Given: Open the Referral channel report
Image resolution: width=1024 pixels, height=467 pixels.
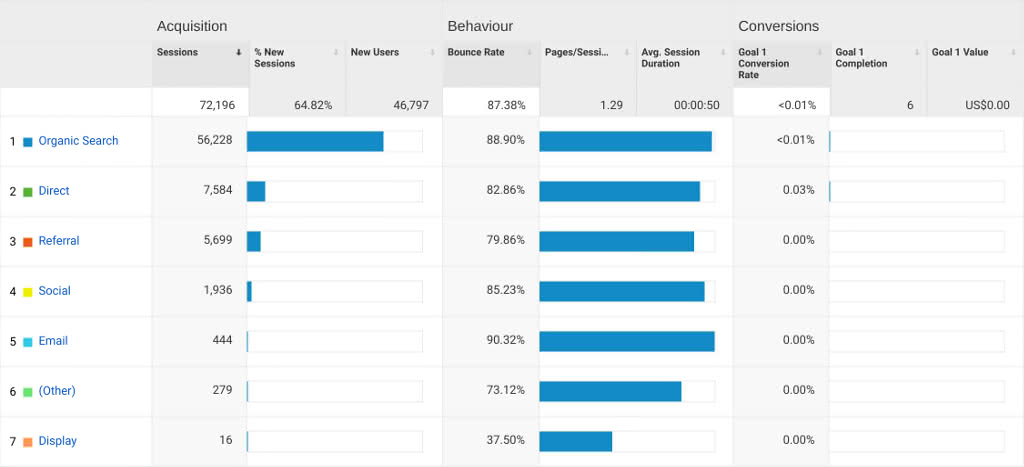Looking at the screenshot, I should pyautogui.click(x=59, y=241).
